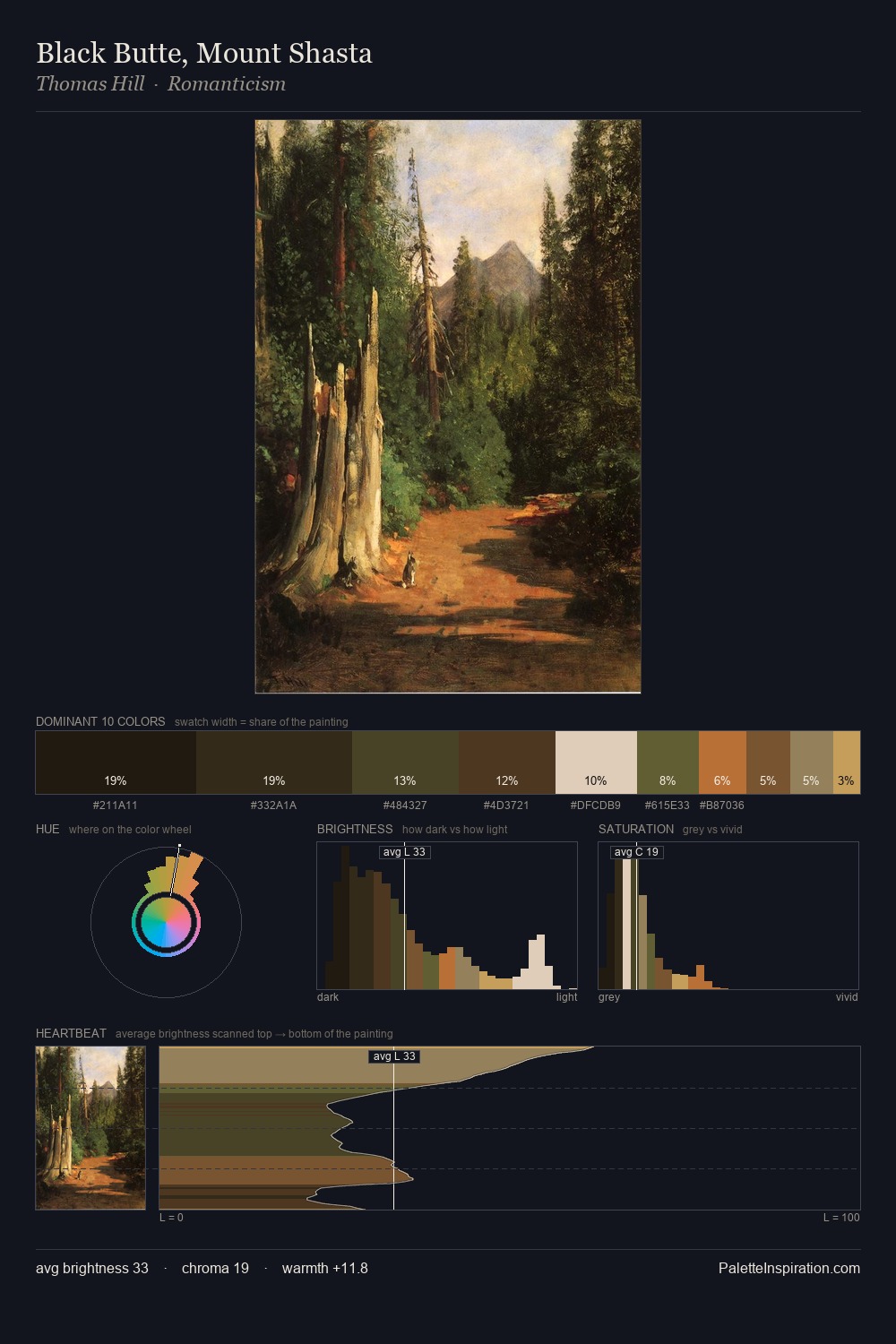Click the 'HUE' section heading
The width and height of the screenshot is (896, 1344).
(47, 829)
